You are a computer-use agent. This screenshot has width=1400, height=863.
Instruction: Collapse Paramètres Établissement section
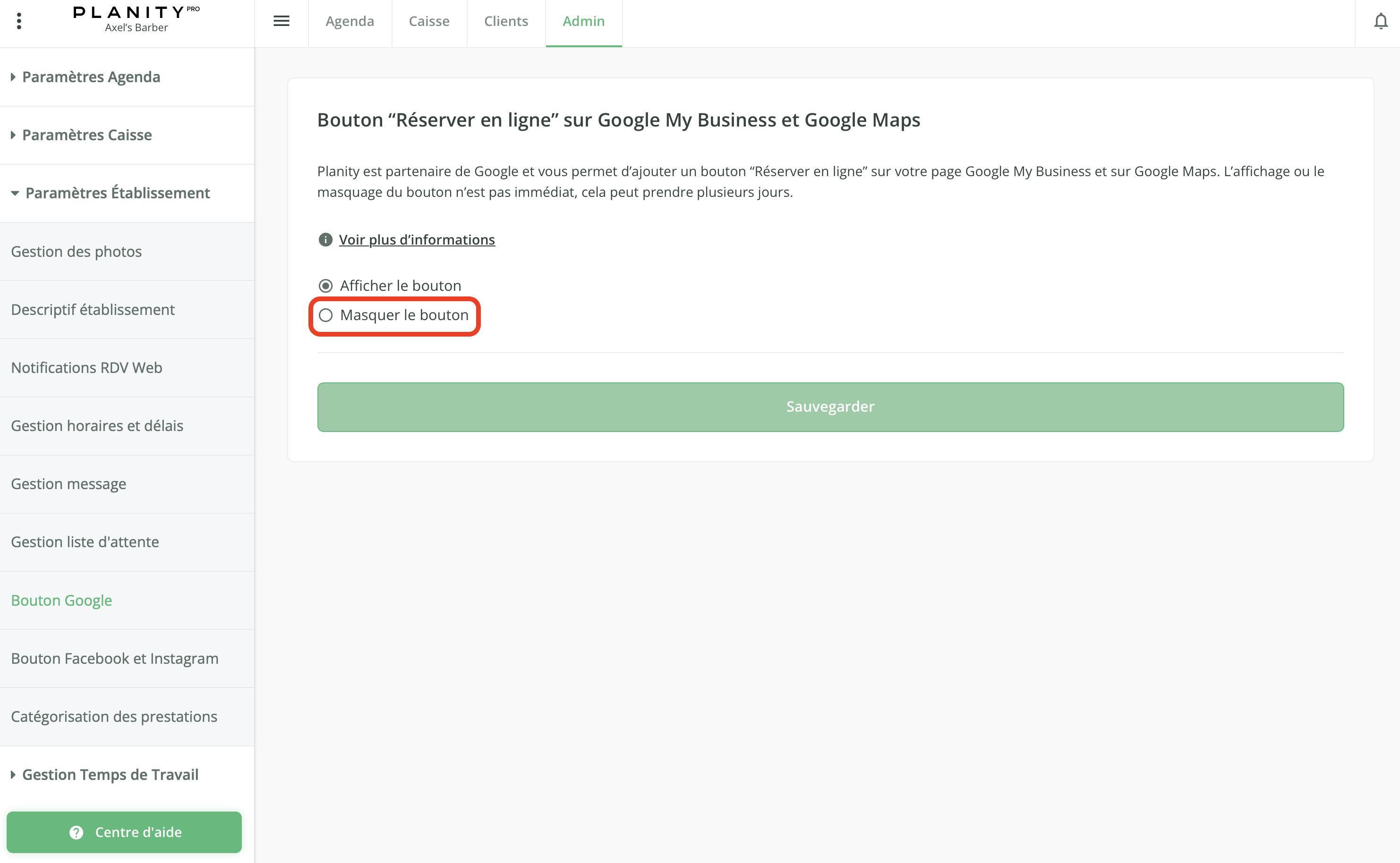click(x=117, y=193)
